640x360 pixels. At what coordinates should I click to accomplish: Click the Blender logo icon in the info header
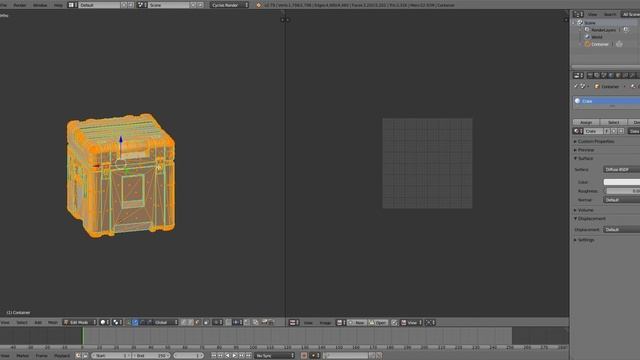tap(258, 5)
